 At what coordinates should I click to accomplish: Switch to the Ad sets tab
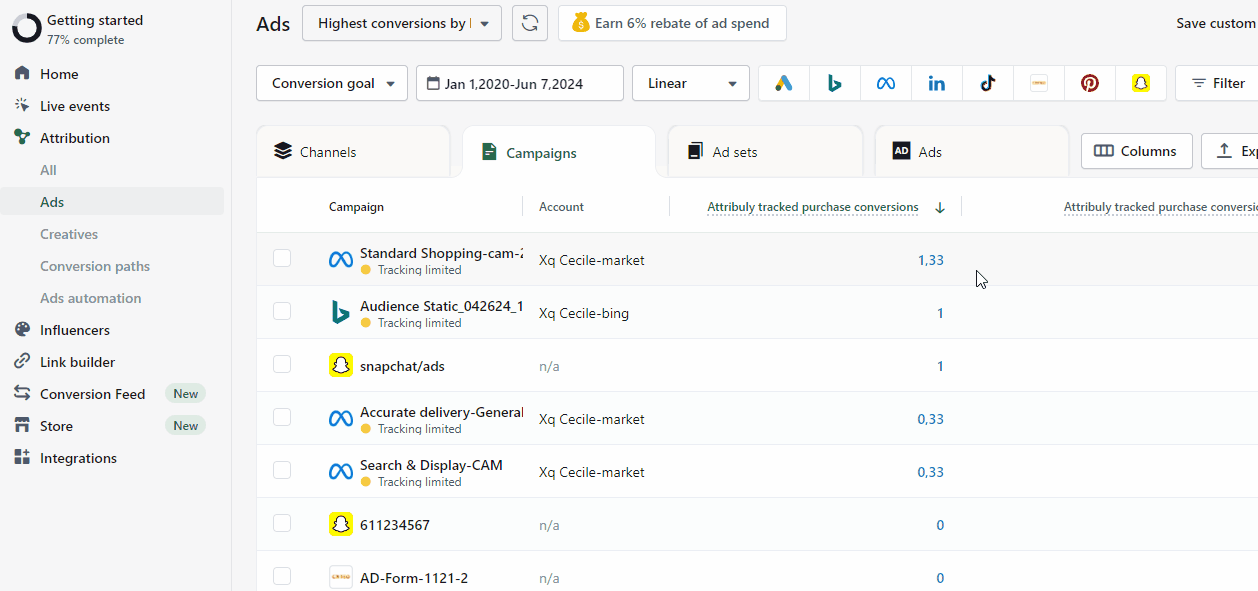(x=764, y=152)
